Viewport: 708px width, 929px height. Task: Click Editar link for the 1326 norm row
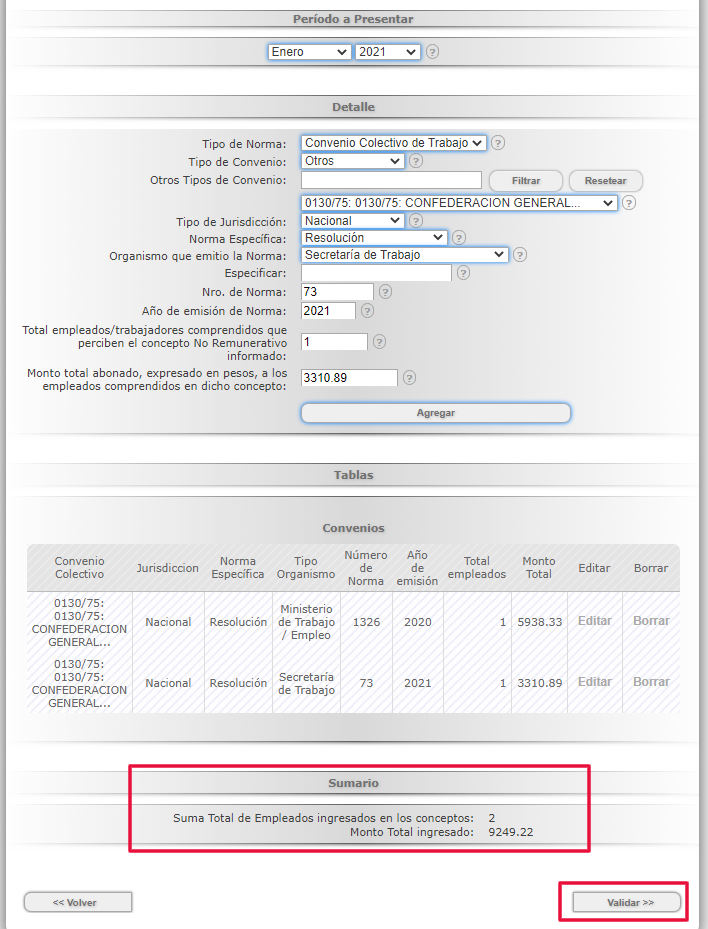click(x=594, y=621)
